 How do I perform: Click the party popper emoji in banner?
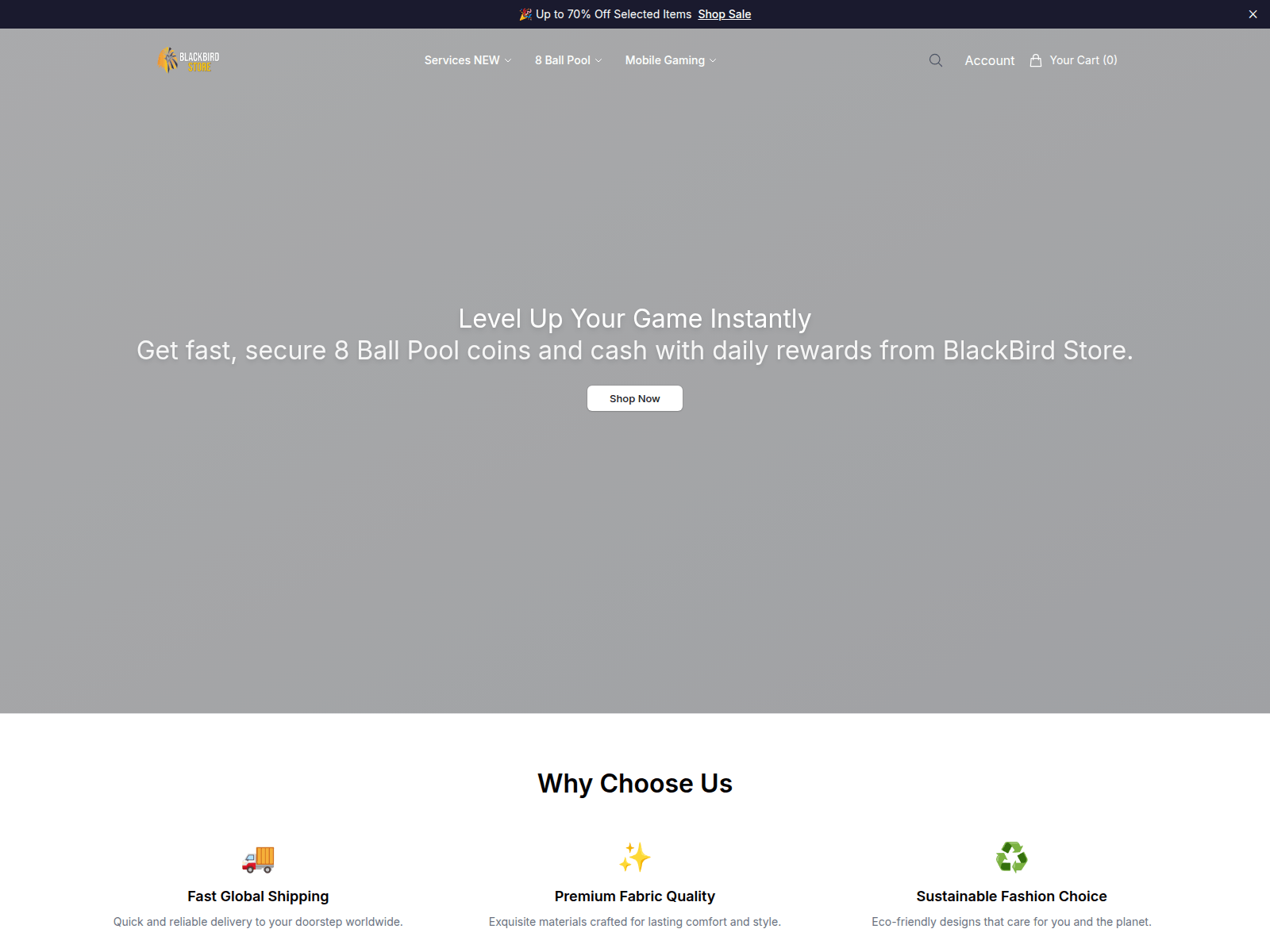[x=525, y=14]
